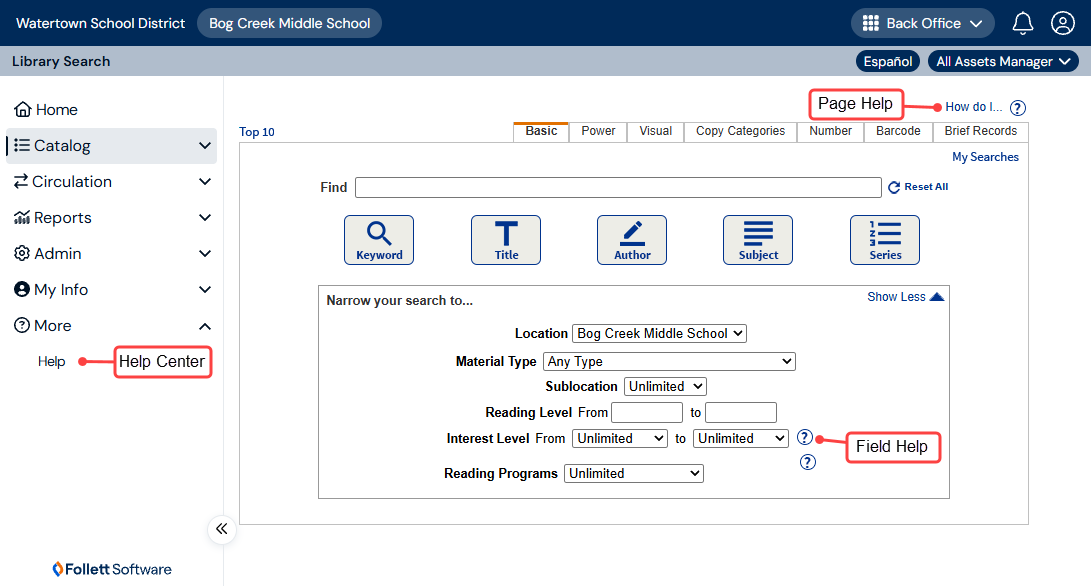Click the Keyword search icon button
1091x586 pixels.
[379, 240]
